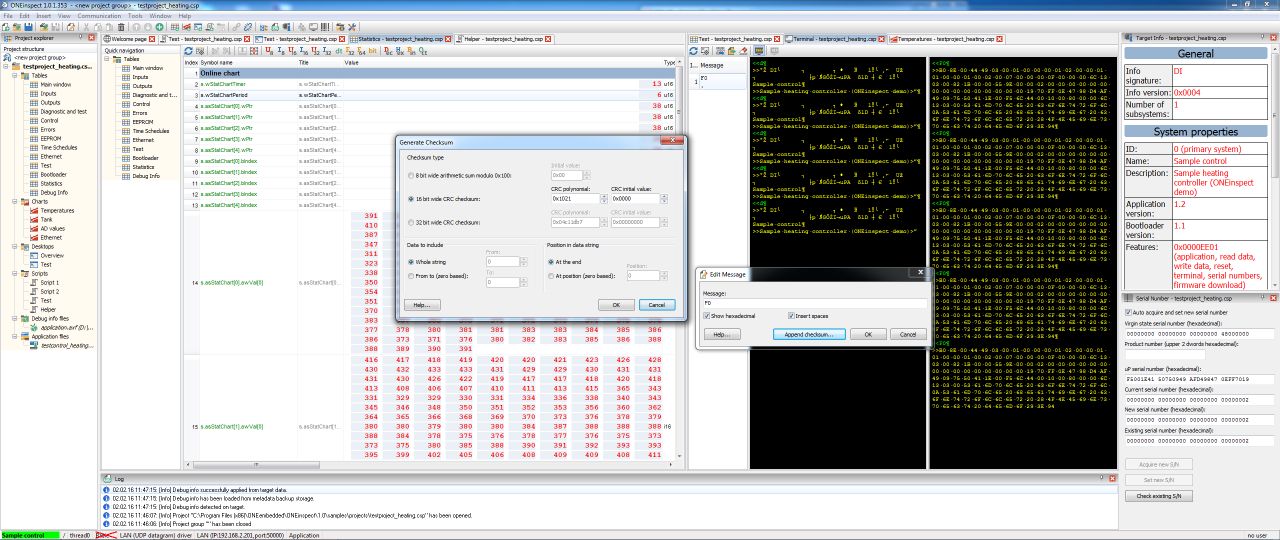Collapse the Scripts node in project tree
Image resolution: width=1280 pixels, height=540 pixels.
pos(14,272)
